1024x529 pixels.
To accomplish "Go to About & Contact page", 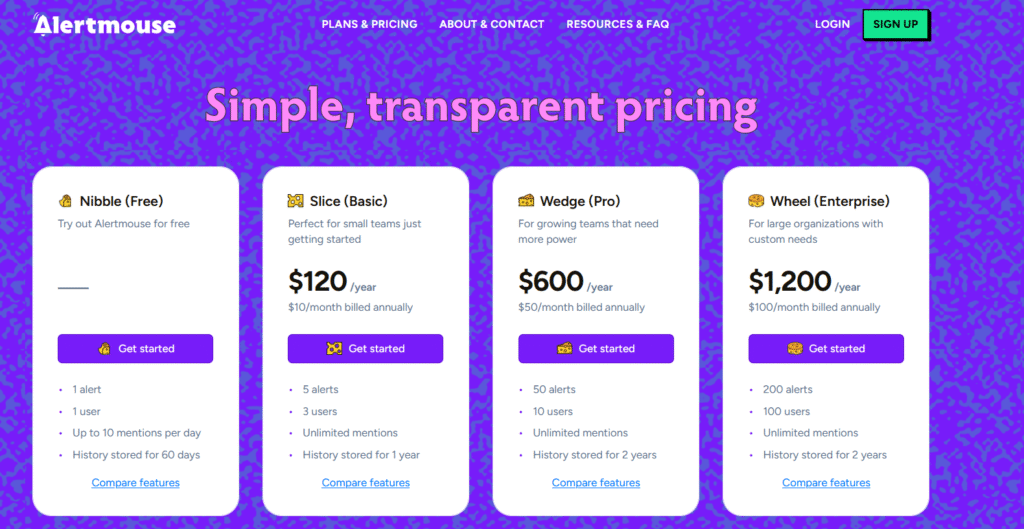I will pyautogui.click(x=491, y=24).
